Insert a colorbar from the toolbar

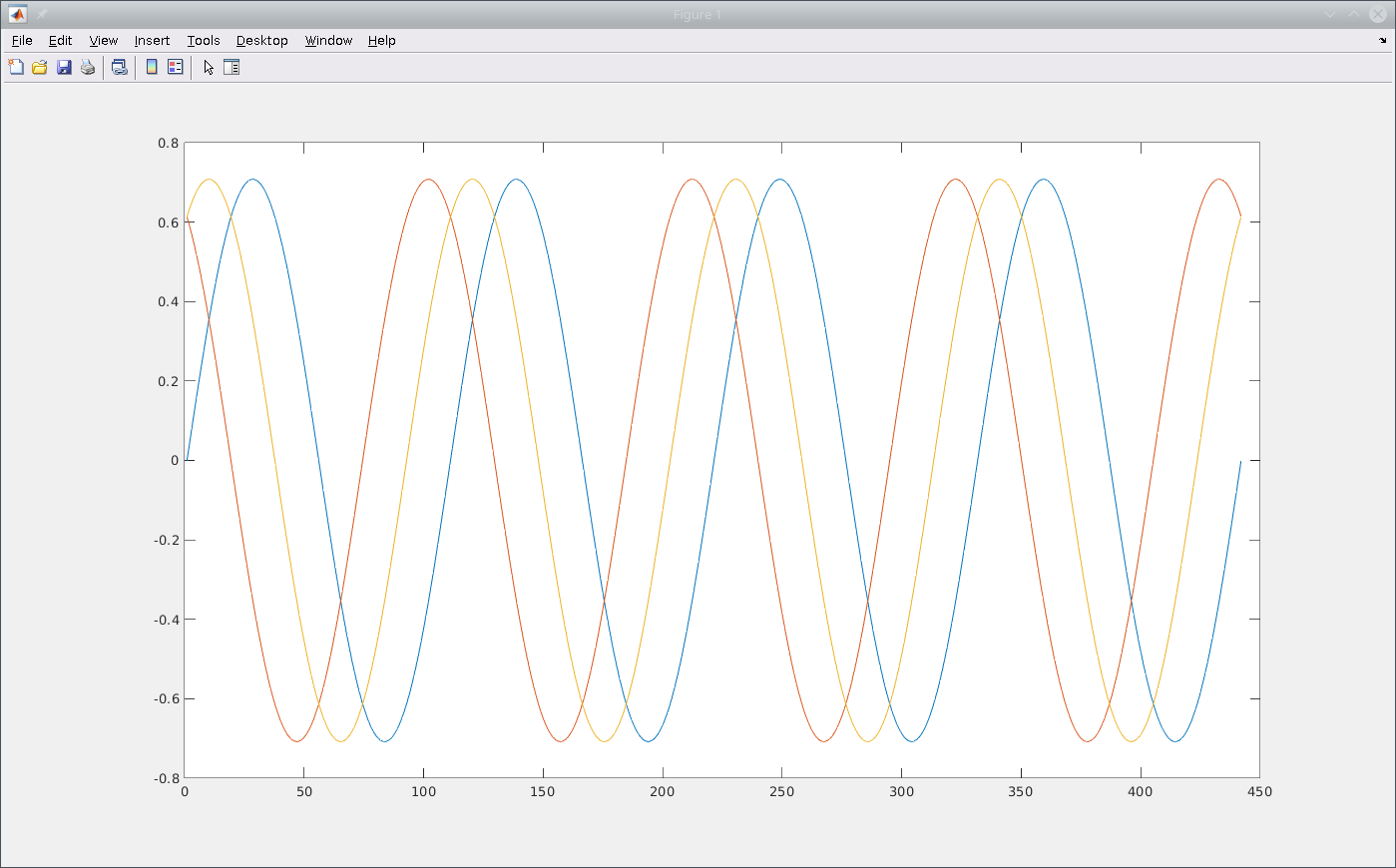152,67
